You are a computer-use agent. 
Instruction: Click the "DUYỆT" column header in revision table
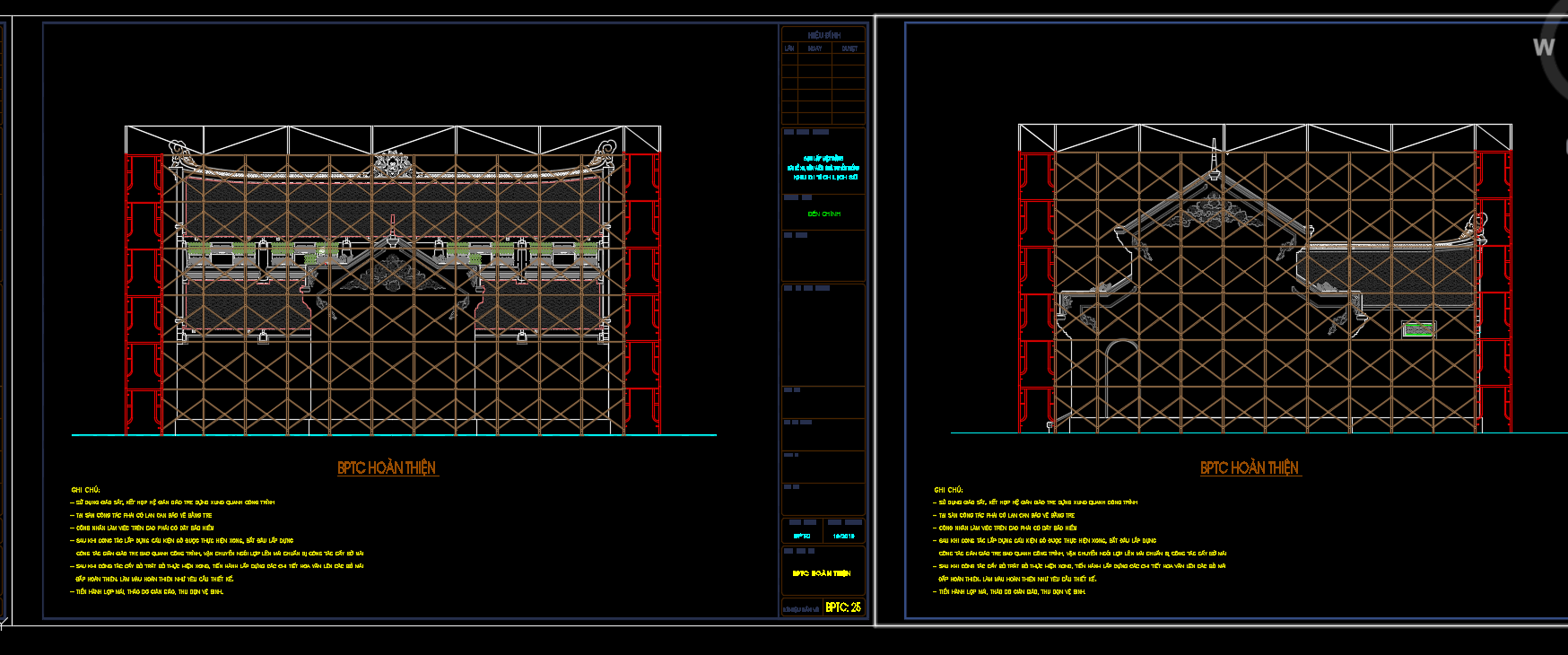849,48
